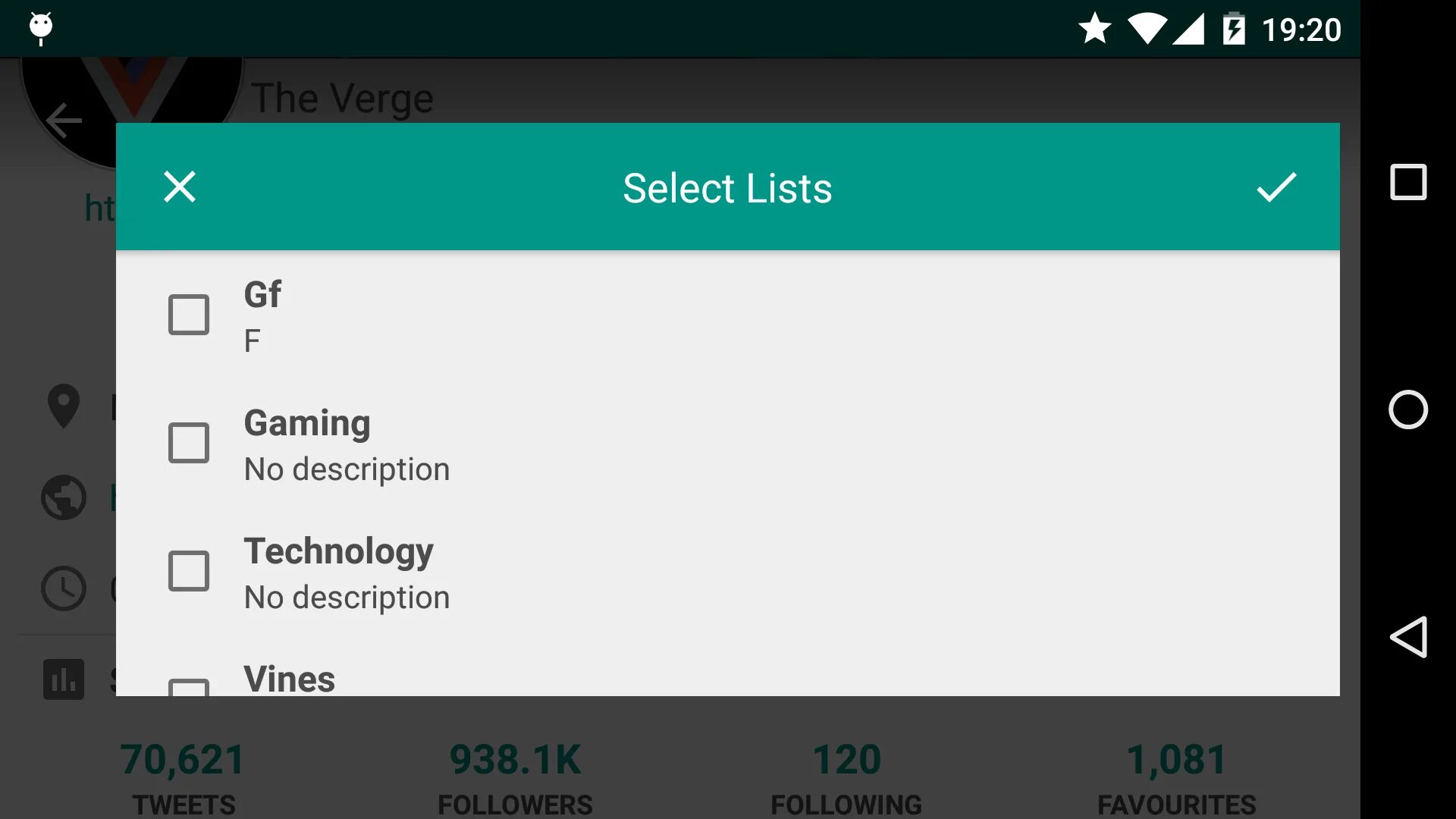The height and width of the screenshot is (819, 1456).
Task: Check the Gaming list checkbox
Action: pos(189,443)
